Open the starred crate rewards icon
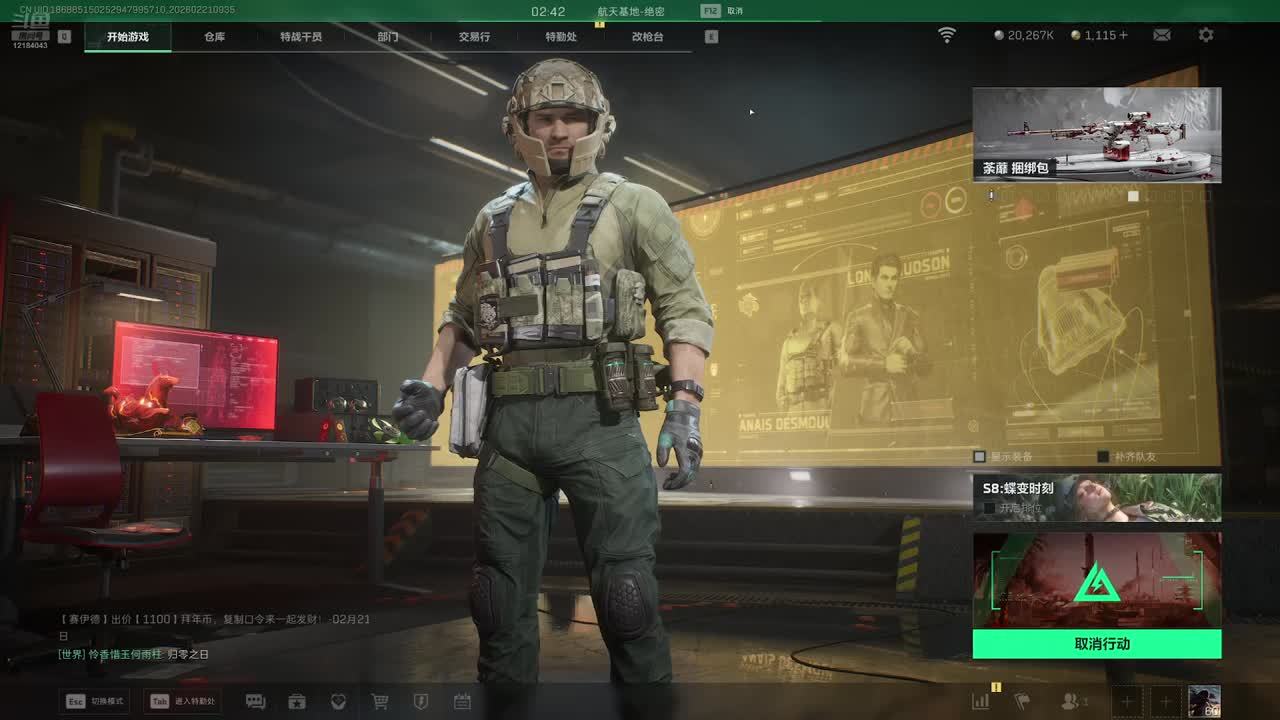Screen dimensions: 1280x720 pos(297,702)
